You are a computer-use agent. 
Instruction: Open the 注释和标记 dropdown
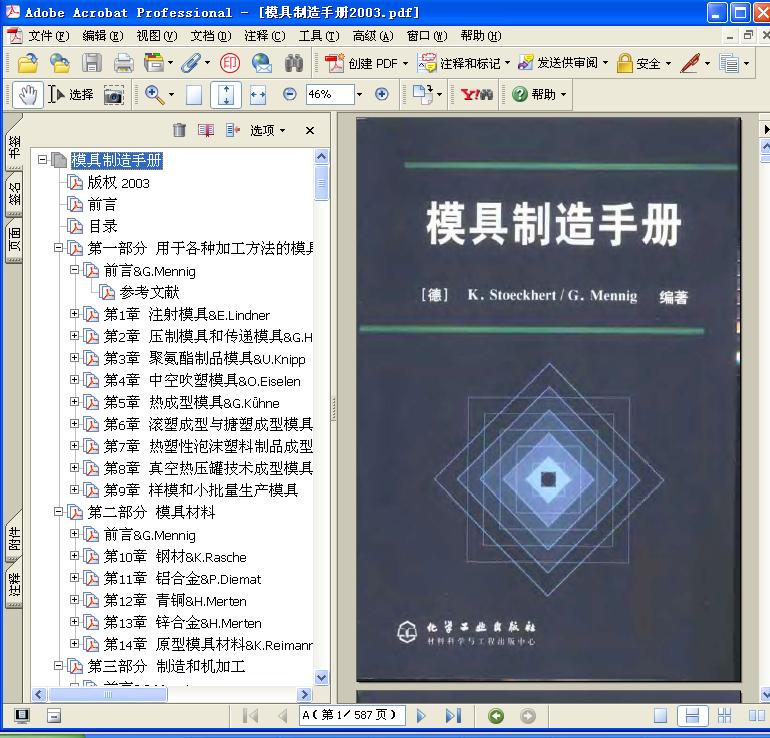point(507,63)
